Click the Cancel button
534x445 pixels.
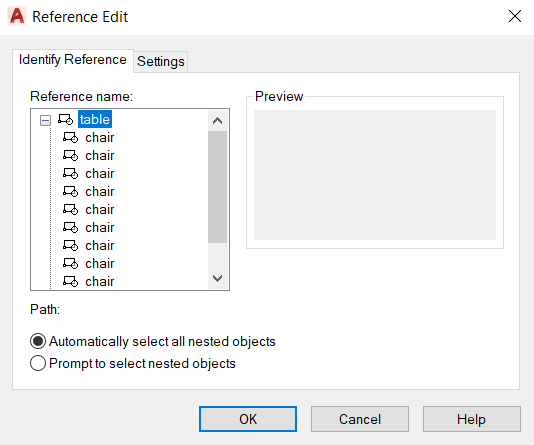click(360, 419)
